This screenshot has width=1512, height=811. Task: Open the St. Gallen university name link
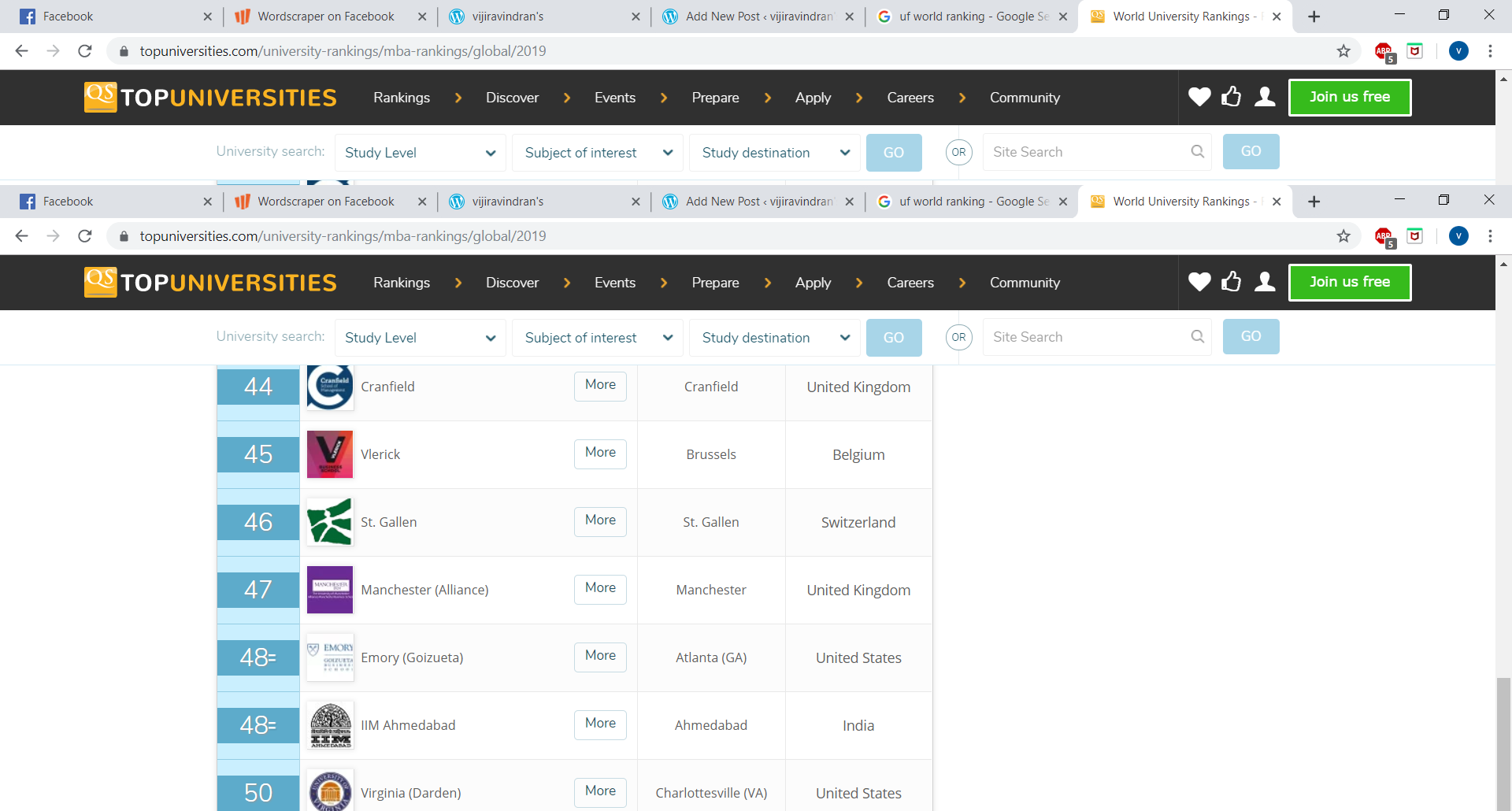point(388,522)
